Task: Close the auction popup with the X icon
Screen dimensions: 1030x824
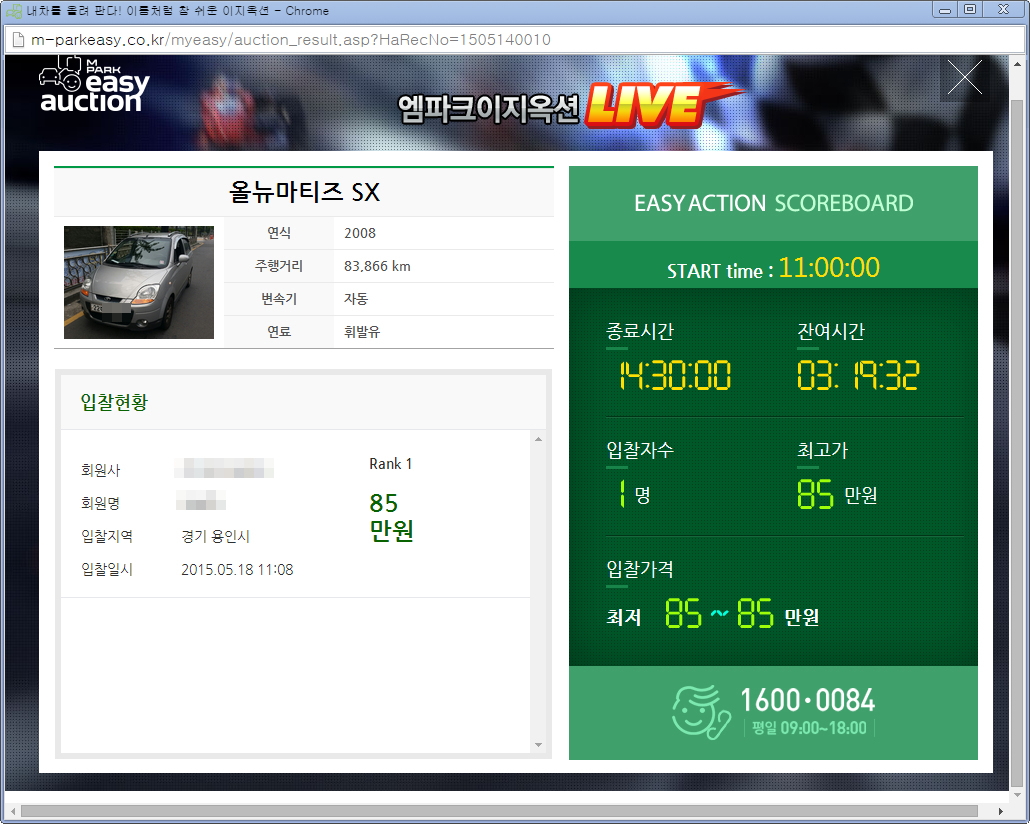Action: click(x=964, y=77)
